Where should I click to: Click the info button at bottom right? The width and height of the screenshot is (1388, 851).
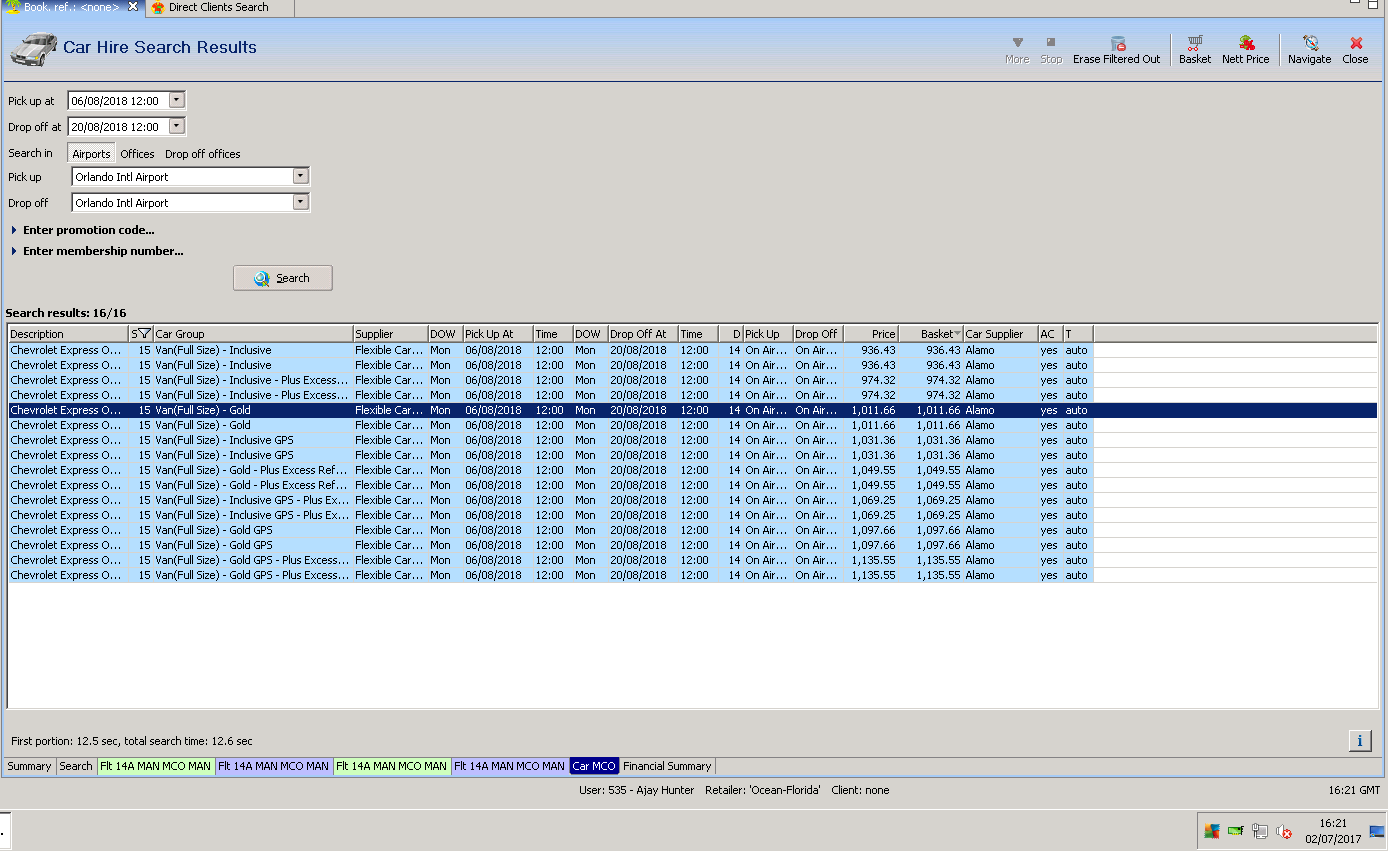click(1359, 740)
